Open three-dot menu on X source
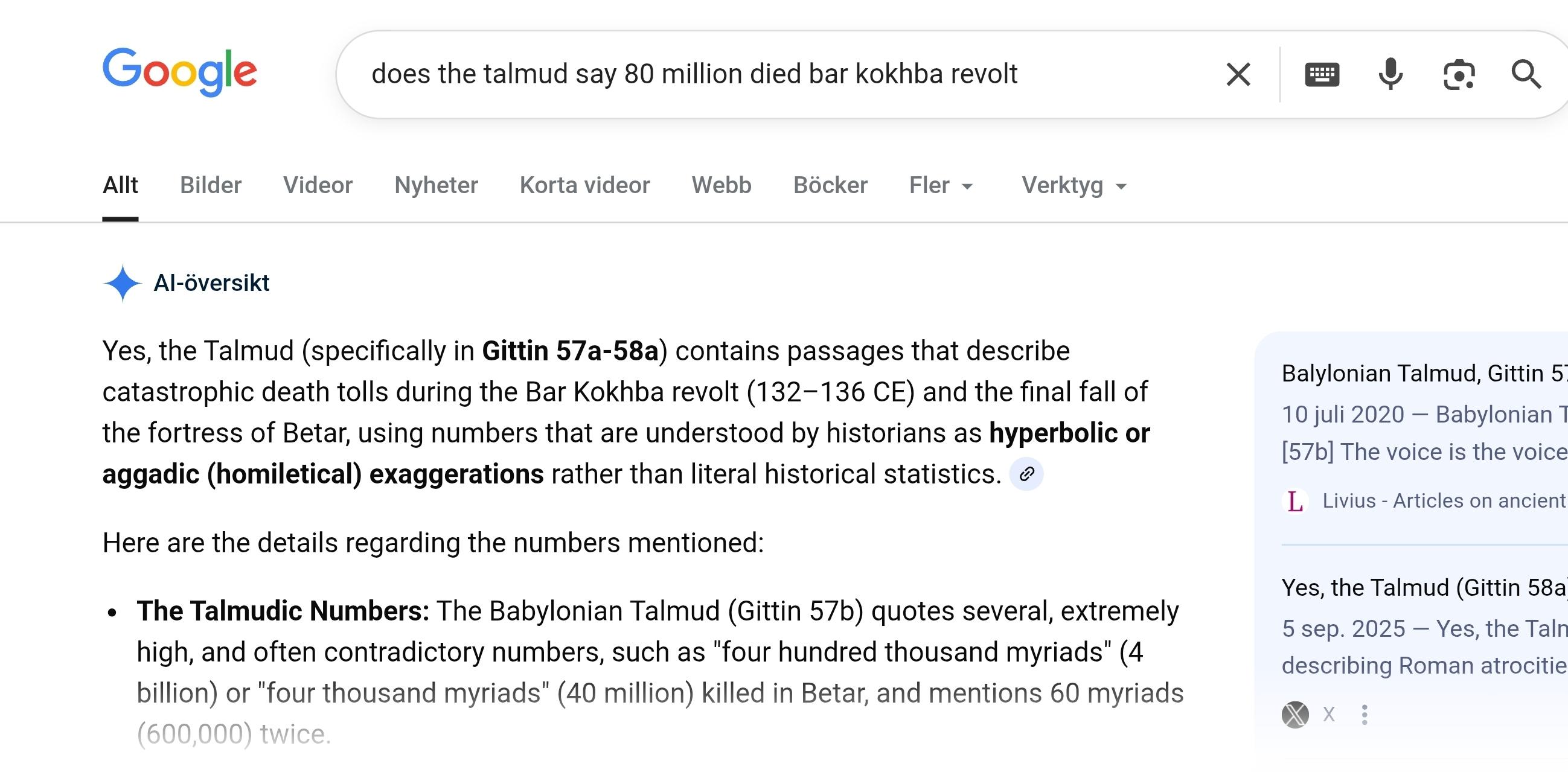1568x772 pixels. 1365,714
